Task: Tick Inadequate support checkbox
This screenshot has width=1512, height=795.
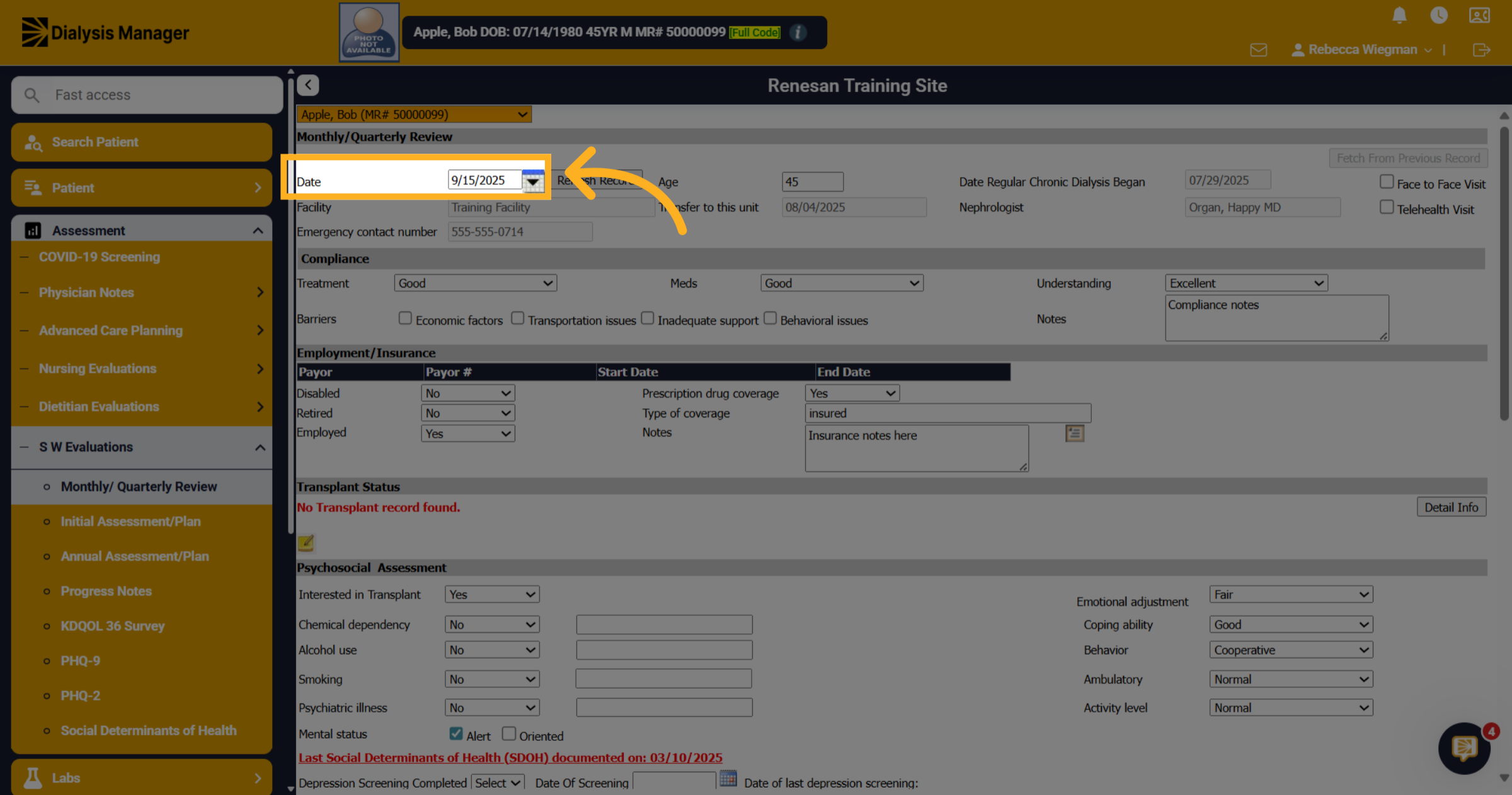Action: tap(648, 318)
